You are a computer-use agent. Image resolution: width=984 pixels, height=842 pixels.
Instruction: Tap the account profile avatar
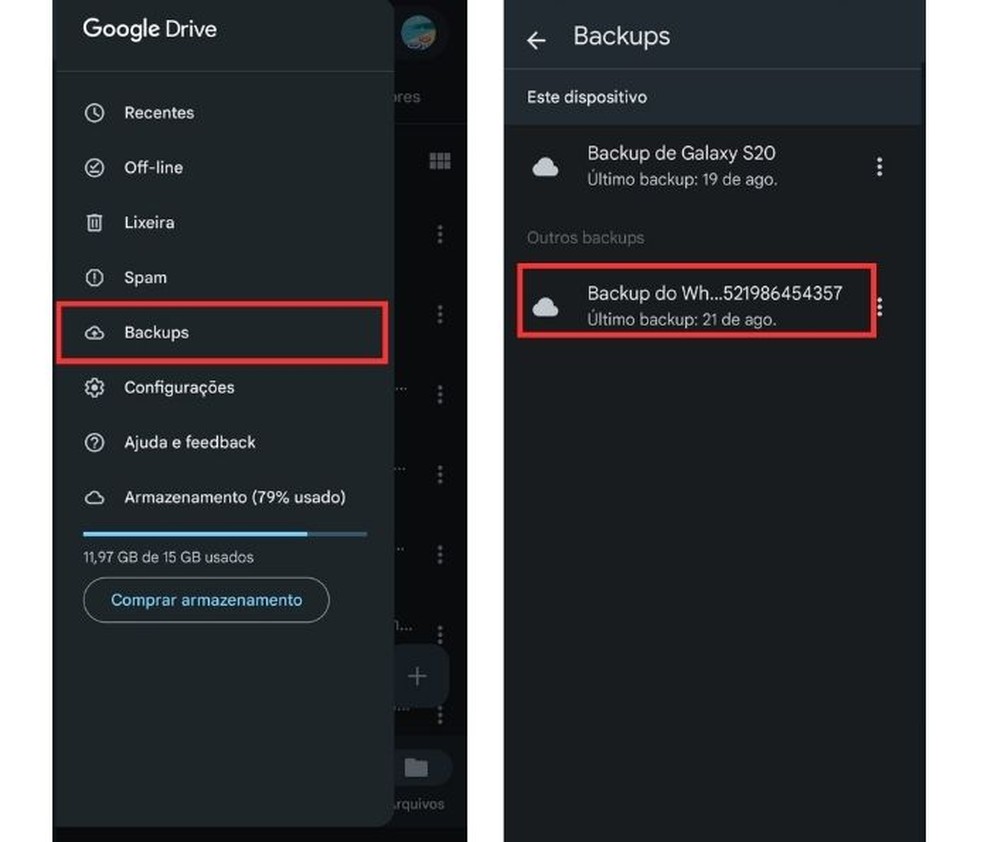tap(418, 32)
